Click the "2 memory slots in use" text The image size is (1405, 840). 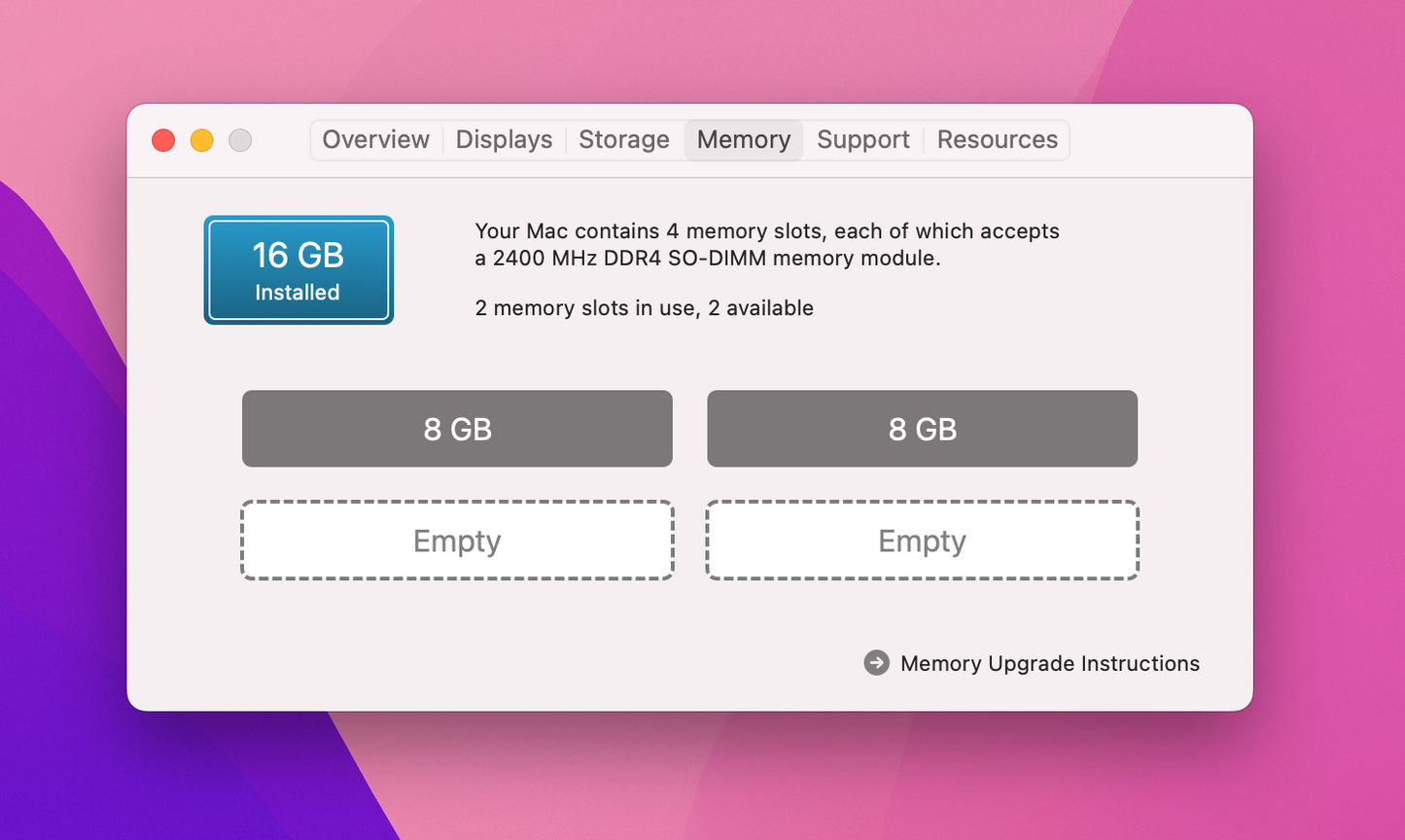click(x=644, y=308)
